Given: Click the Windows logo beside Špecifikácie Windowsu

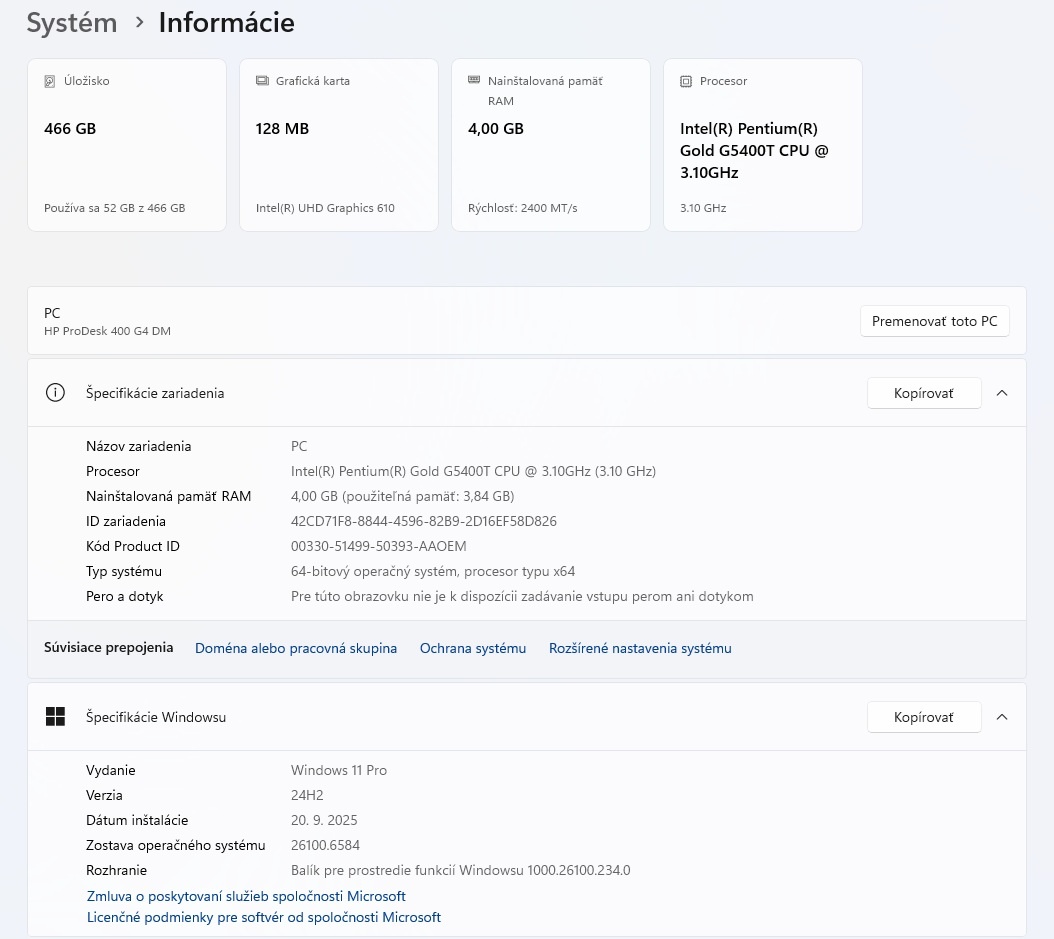Looking at the screenshot, I should point(55,717).
